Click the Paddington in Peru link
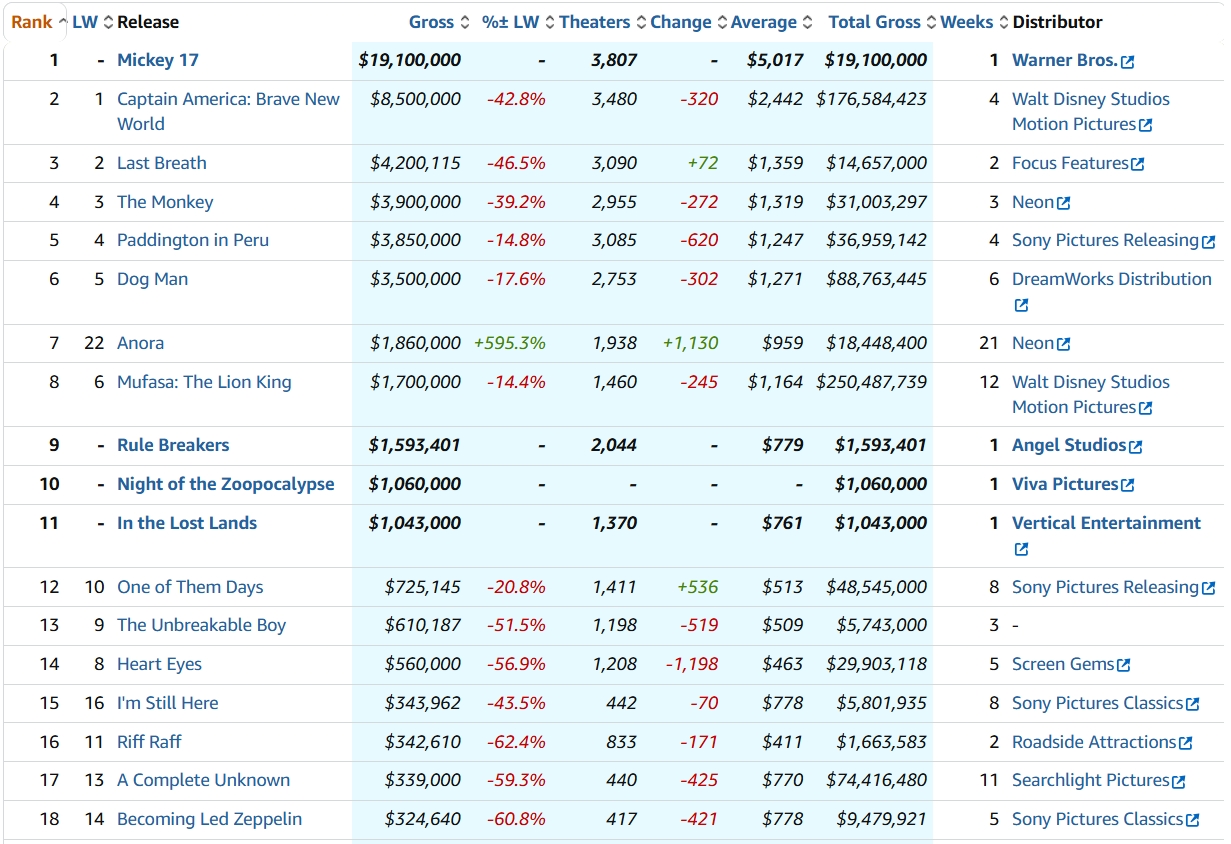This screenshot has height=844, width=1231. [193, 240]
